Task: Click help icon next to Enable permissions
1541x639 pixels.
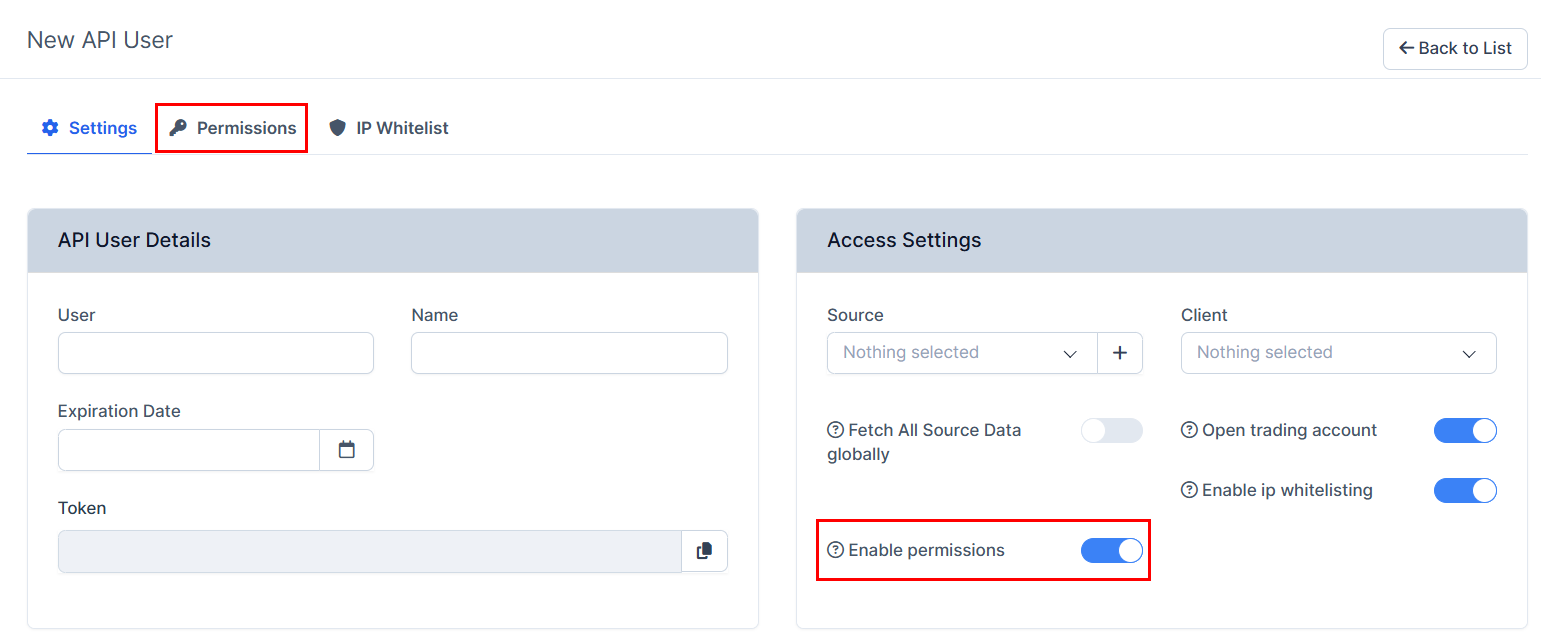Action: point(836,550)
